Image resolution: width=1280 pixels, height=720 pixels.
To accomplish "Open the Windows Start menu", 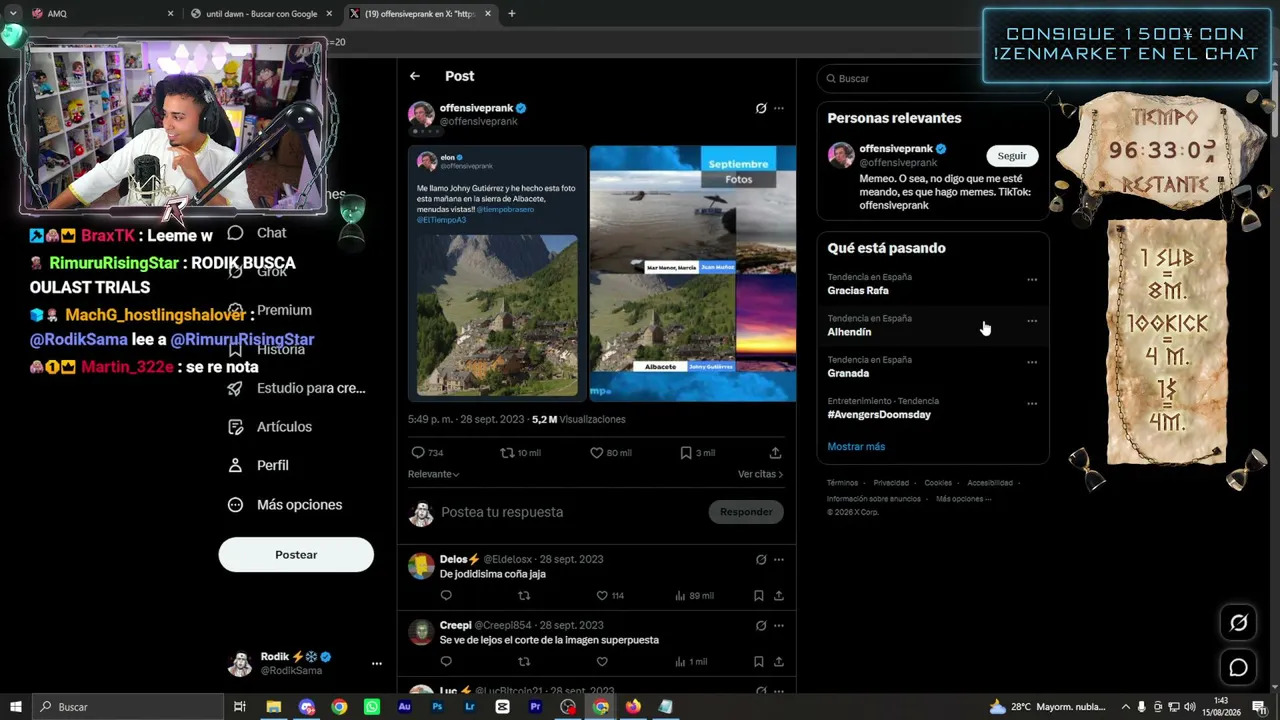I will pos(15,707).
